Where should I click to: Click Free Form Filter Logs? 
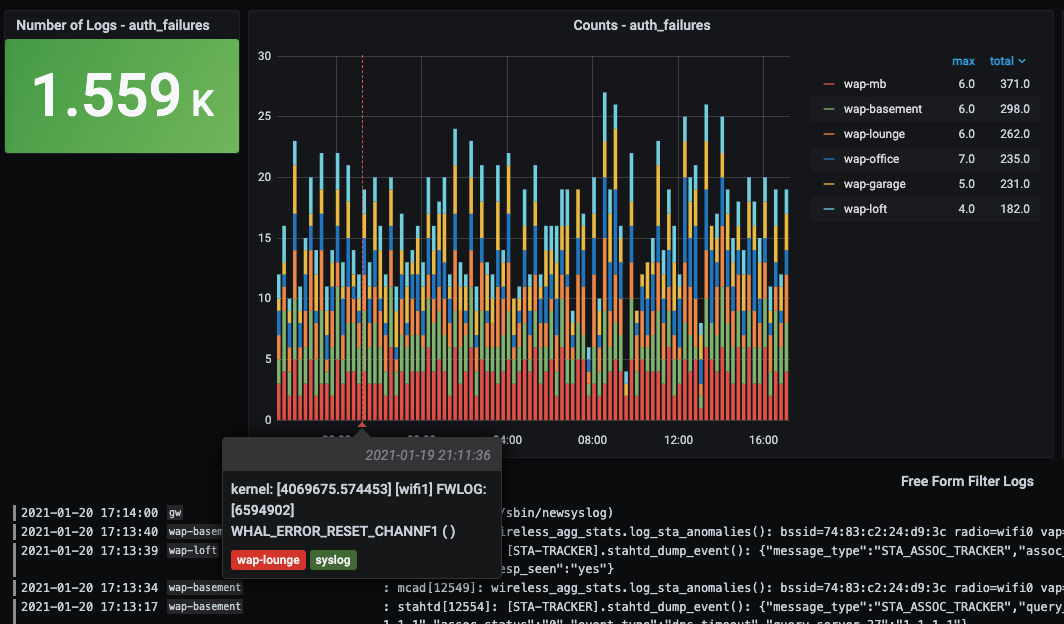click(967, 481)
